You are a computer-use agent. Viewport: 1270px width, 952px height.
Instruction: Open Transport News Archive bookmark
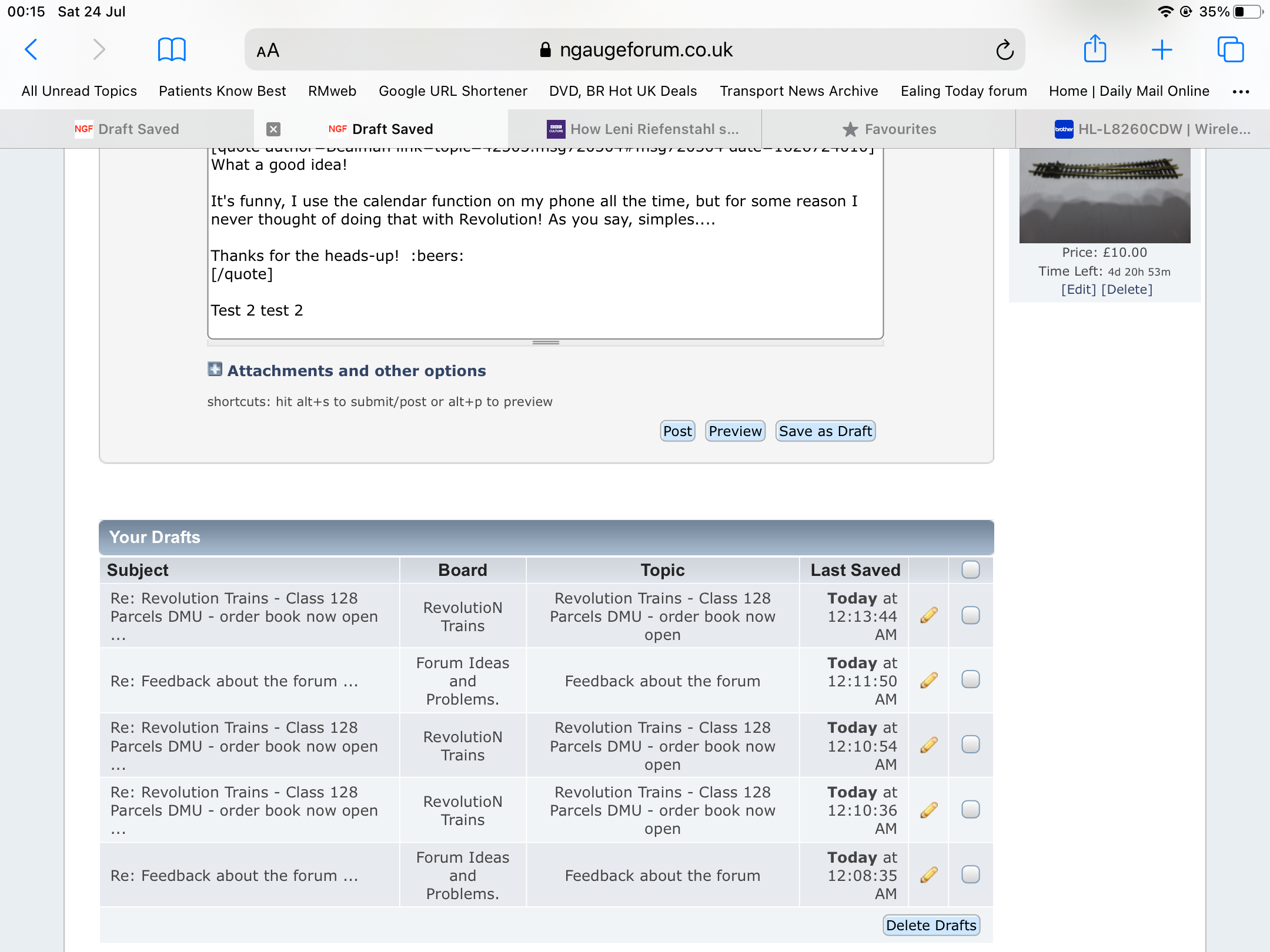point(799,91)
